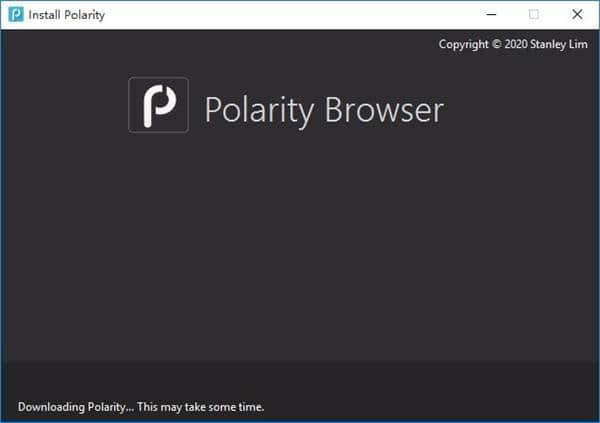This screenshot has width=600, height=423.
Task: Click the year "2020" in the copyright notice
Action: [518, 44]
